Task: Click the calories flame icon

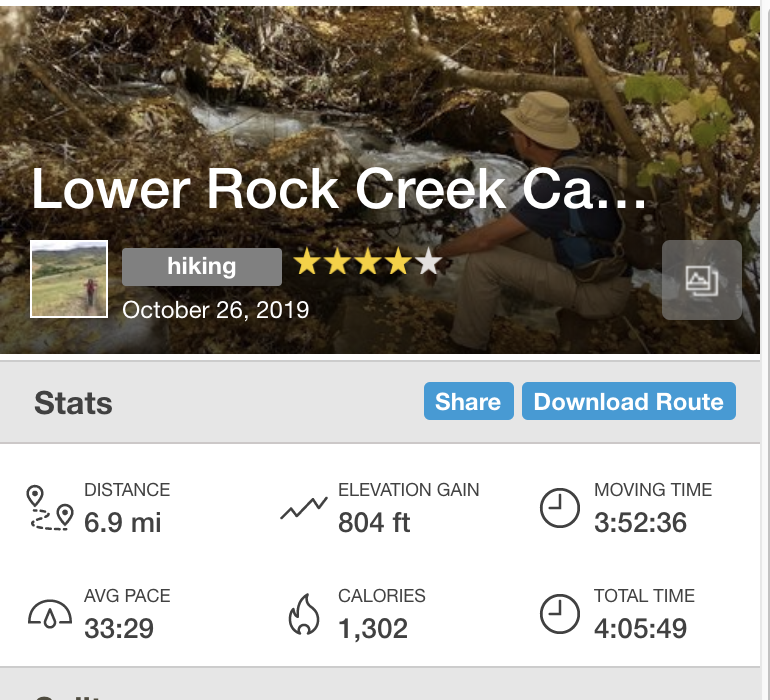Action: pyautogui.click(x=304, y=614)
